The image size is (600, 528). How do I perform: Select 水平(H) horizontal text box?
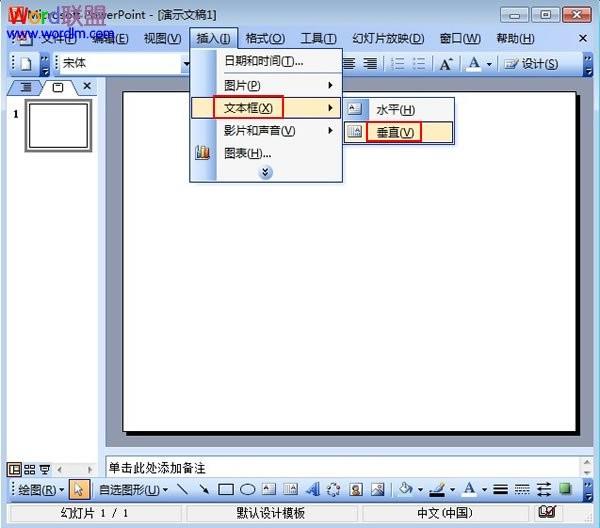coord(398,110)
